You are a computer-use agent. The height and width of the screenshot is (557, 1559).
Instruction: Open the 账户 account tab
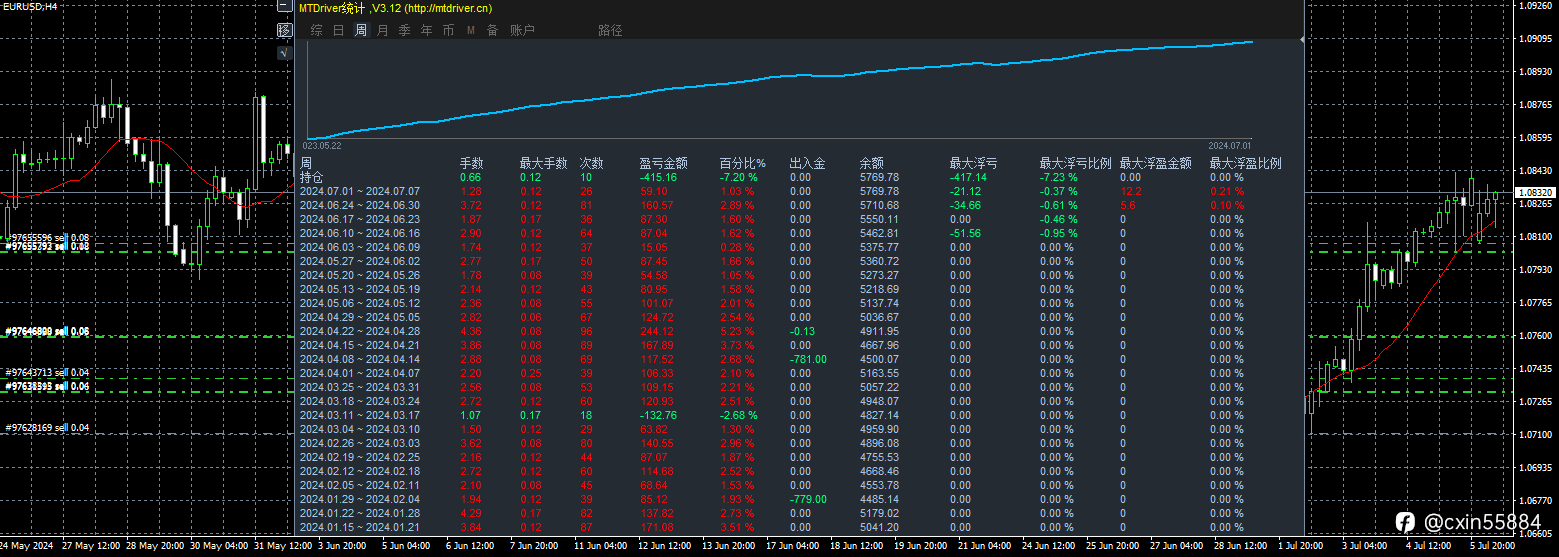click(x=522, y=30)
